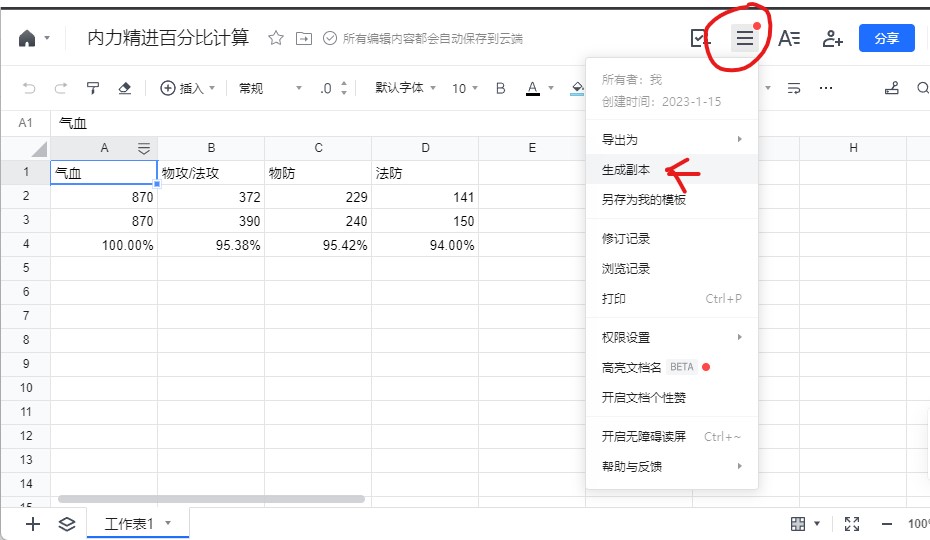Select cell with 物攻/法攻
The height and width of the screenshot is (540, 930).
211,173
